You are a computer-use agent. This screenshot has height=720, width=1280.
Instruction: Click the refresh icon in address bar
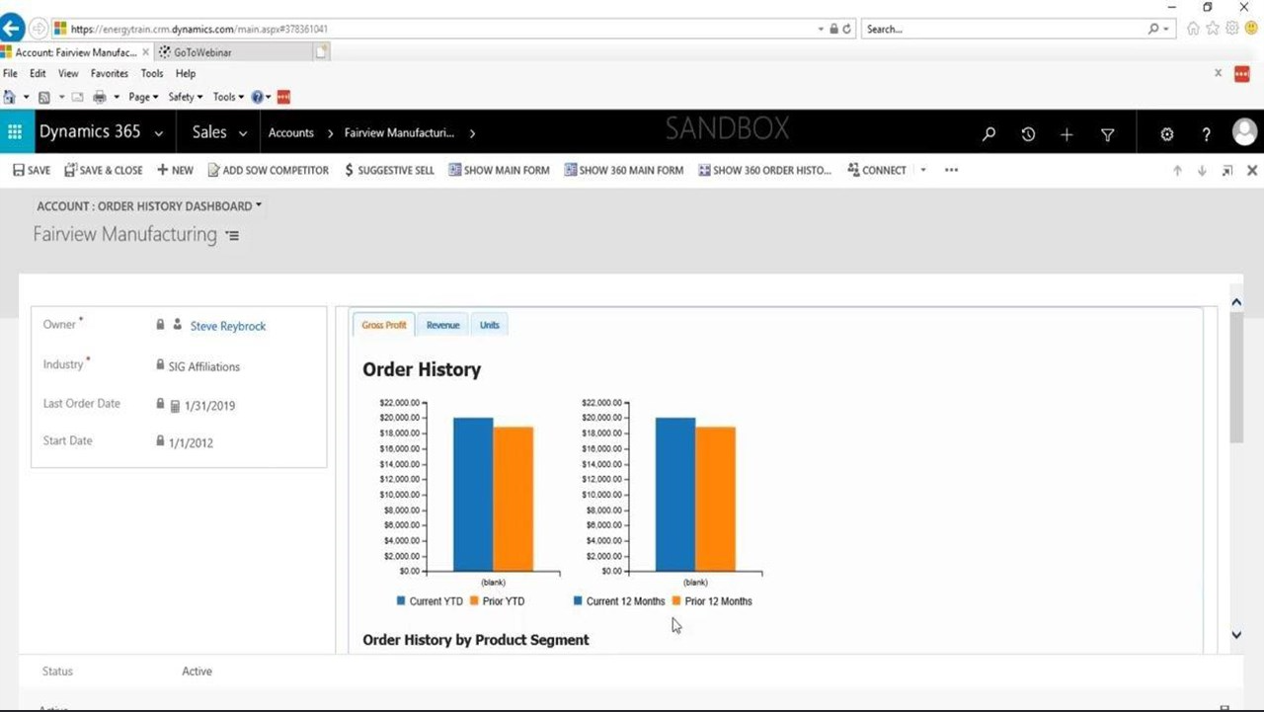pyautogui.click(x=847, y=29)
